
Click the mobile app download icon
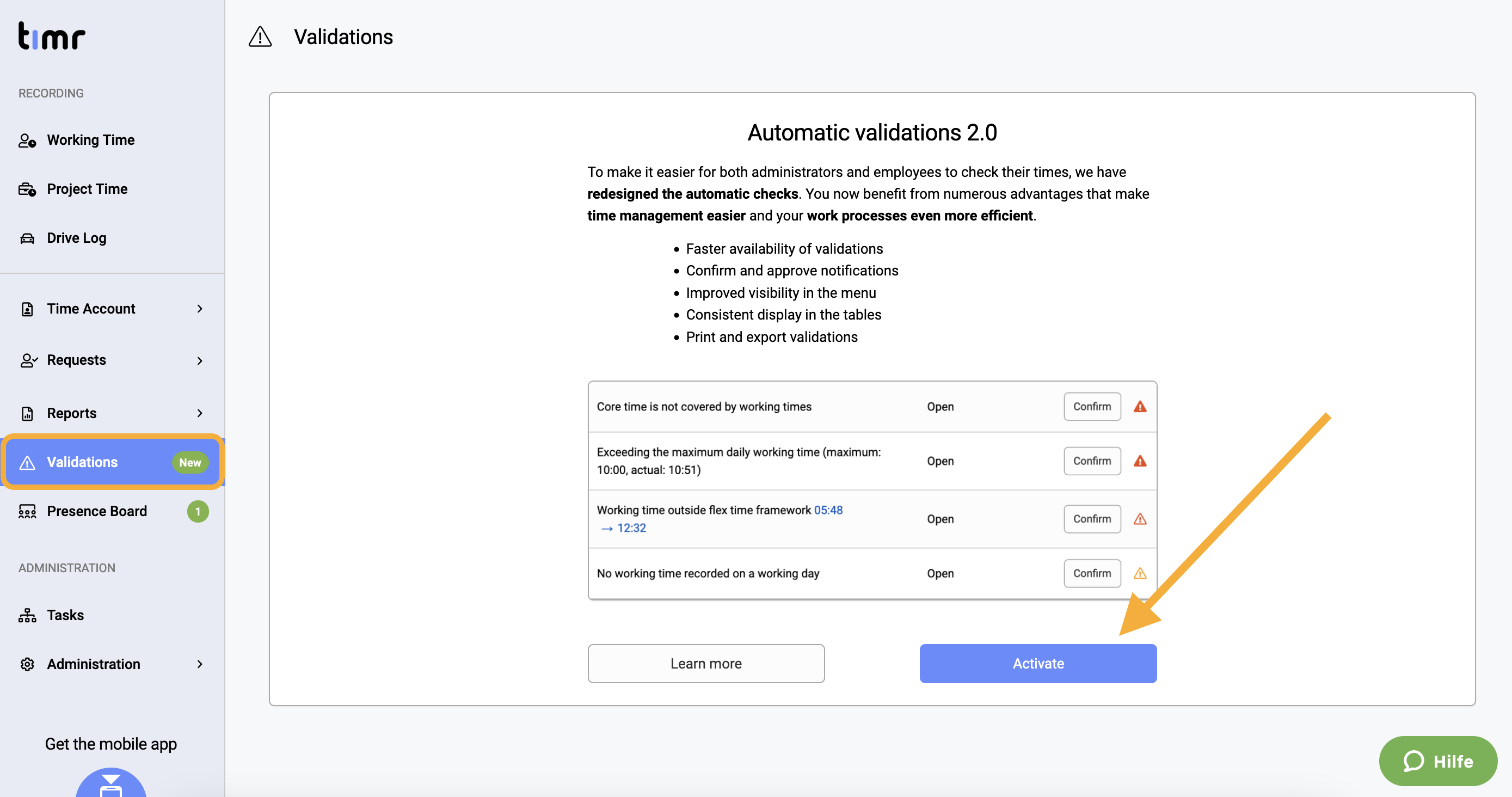pos(111,783)
